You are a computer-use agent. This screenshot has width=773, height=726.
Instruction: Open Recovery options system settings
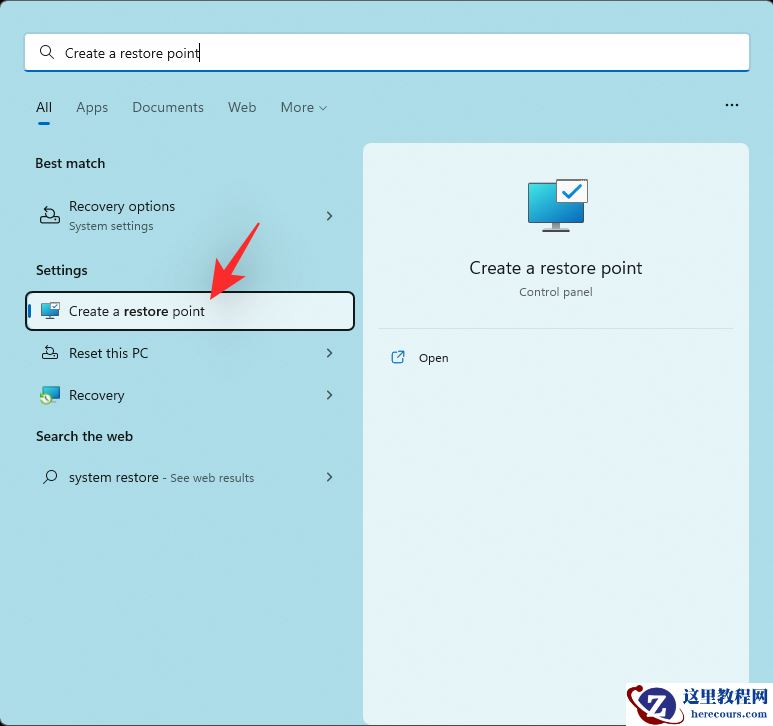[x=190, y=216]
